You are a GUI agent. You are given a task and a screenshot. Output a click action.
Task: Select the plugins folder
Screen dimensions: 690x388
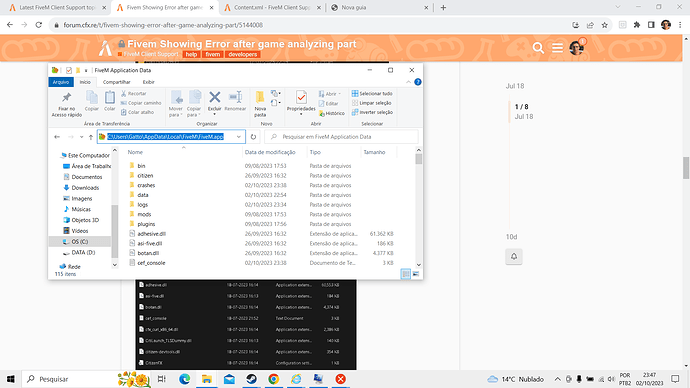point(146,224)
